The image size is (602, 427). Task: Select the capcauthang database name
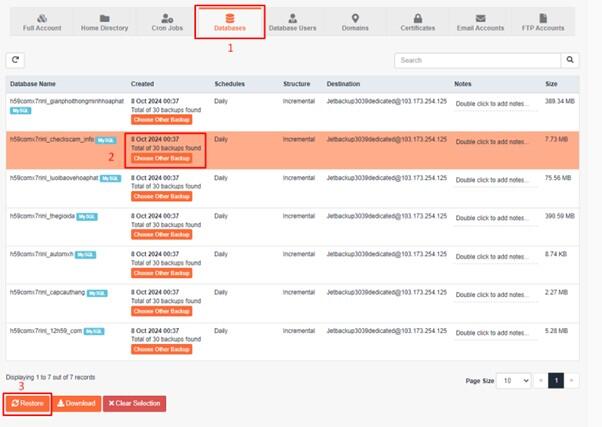(47, 293)
